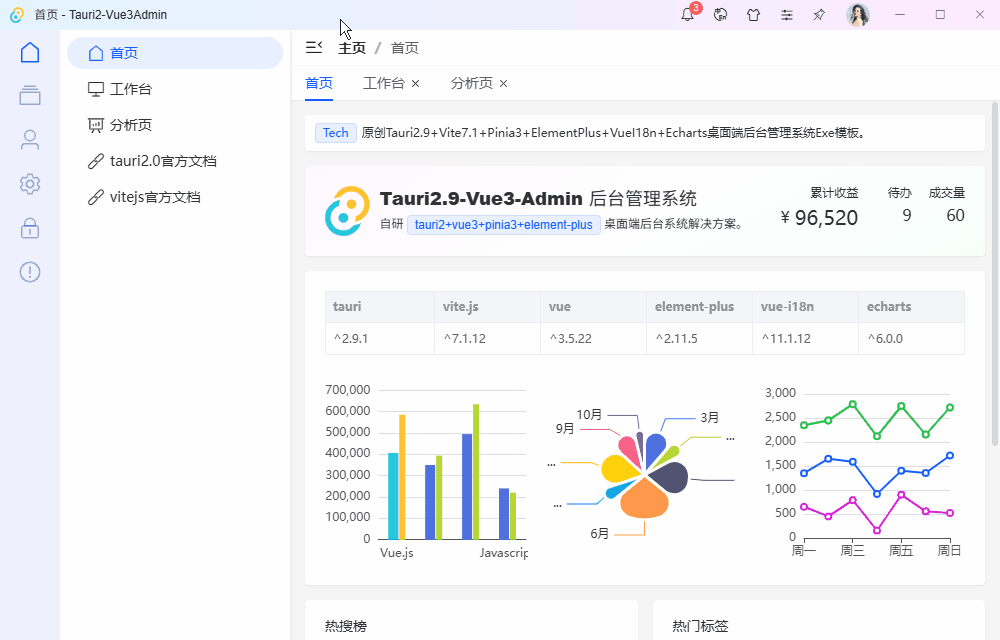Image resolution: width=1000 pixels, height=640 pixels.
Task: Switch language using the translate icon
Action: point(720,15)
